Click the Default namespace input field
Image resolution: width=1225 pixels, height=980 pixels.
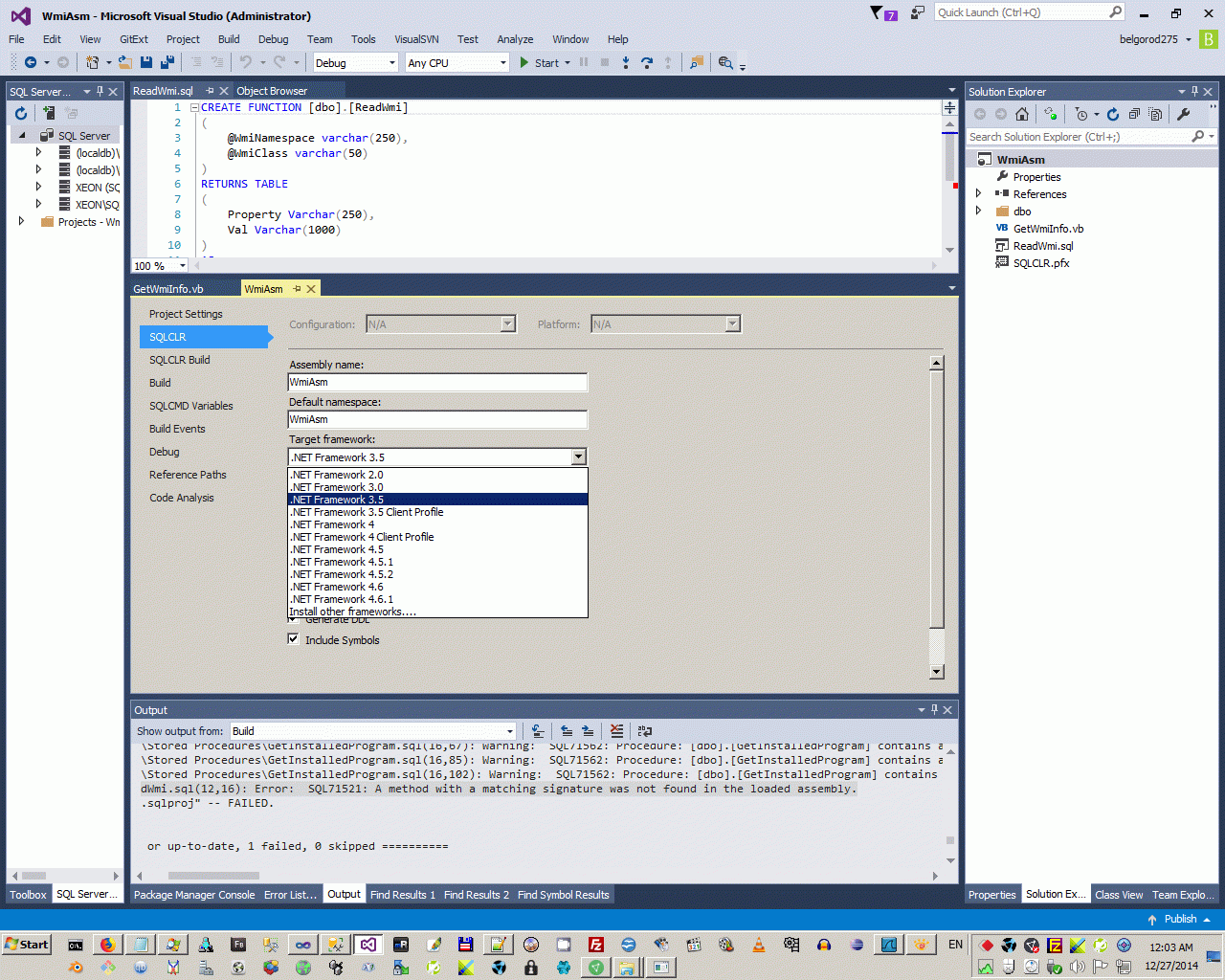point(438,419)
